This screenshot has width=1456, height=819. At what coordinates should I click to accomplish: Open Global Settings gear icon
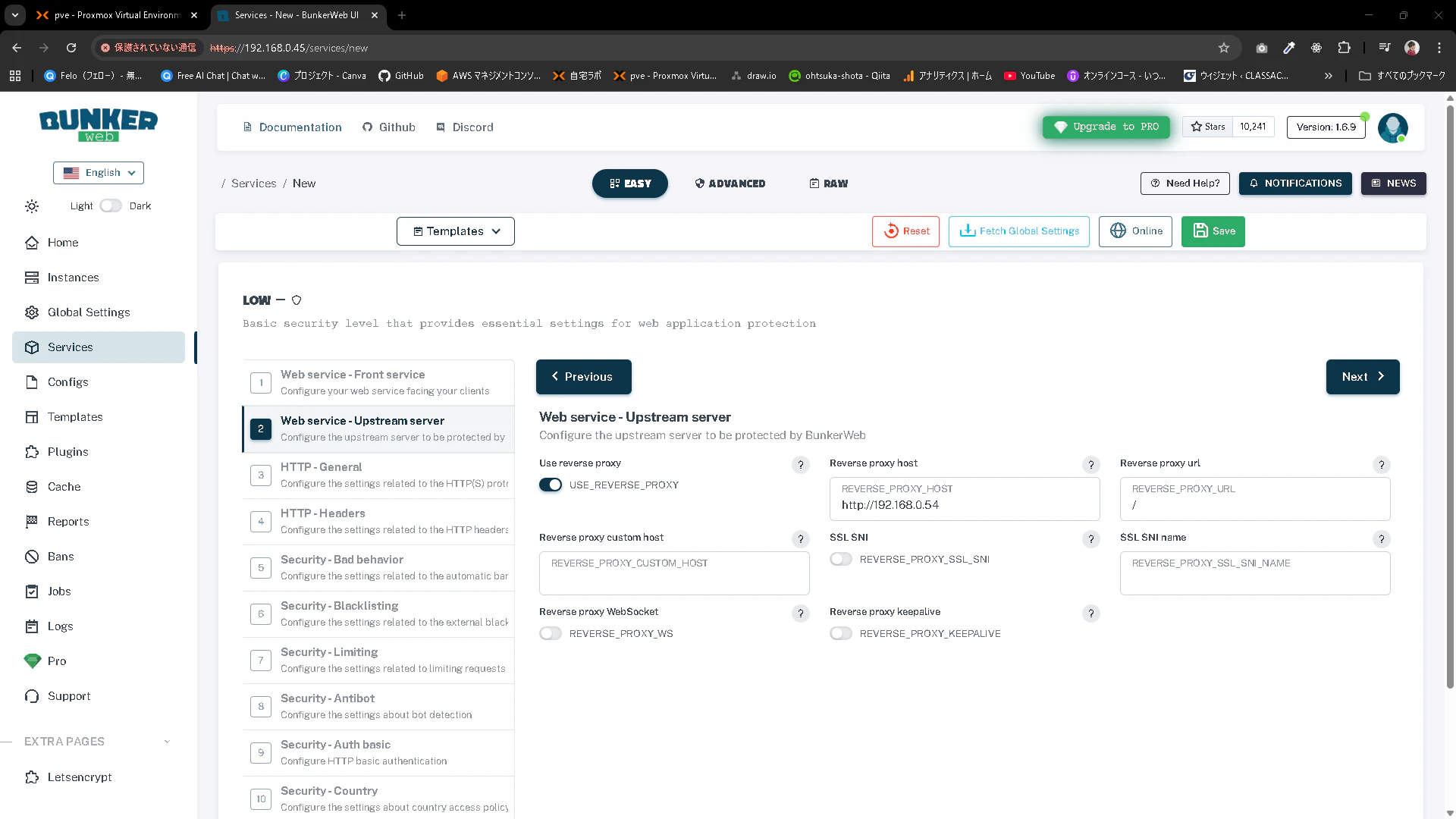[x=32, y=312]
